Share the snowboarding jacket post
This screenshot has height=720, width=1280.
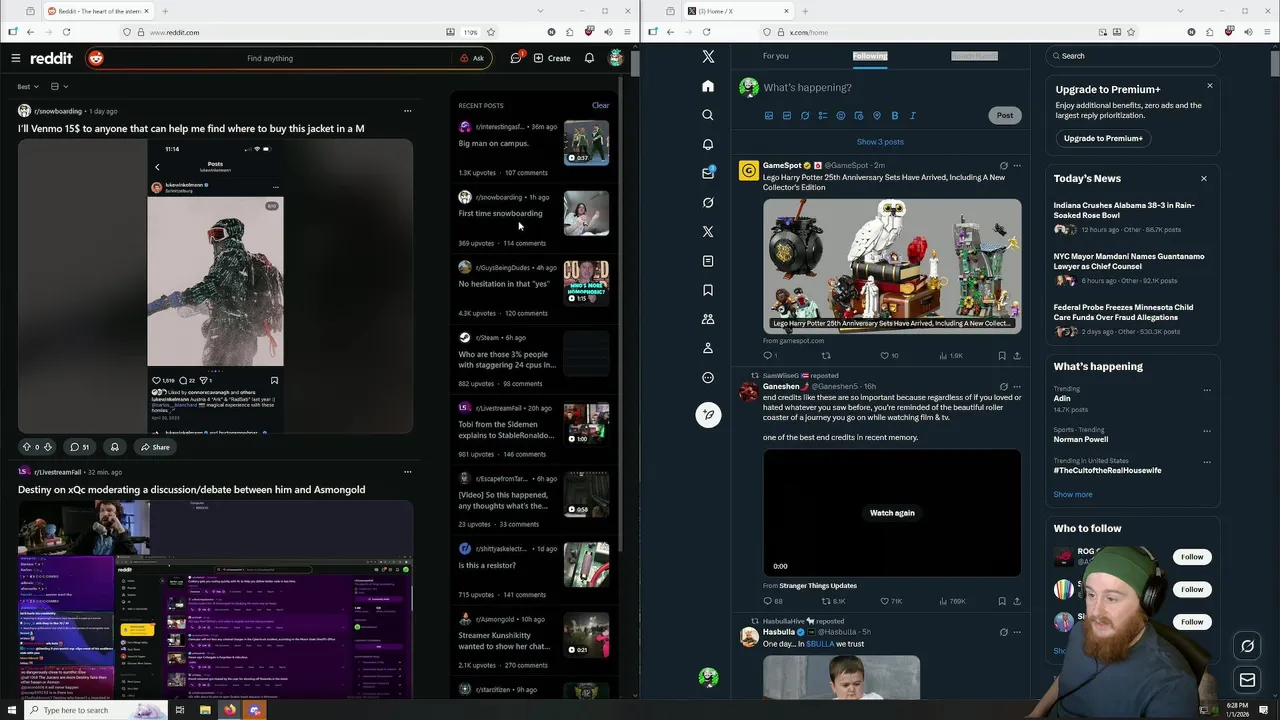click(155, 447)
